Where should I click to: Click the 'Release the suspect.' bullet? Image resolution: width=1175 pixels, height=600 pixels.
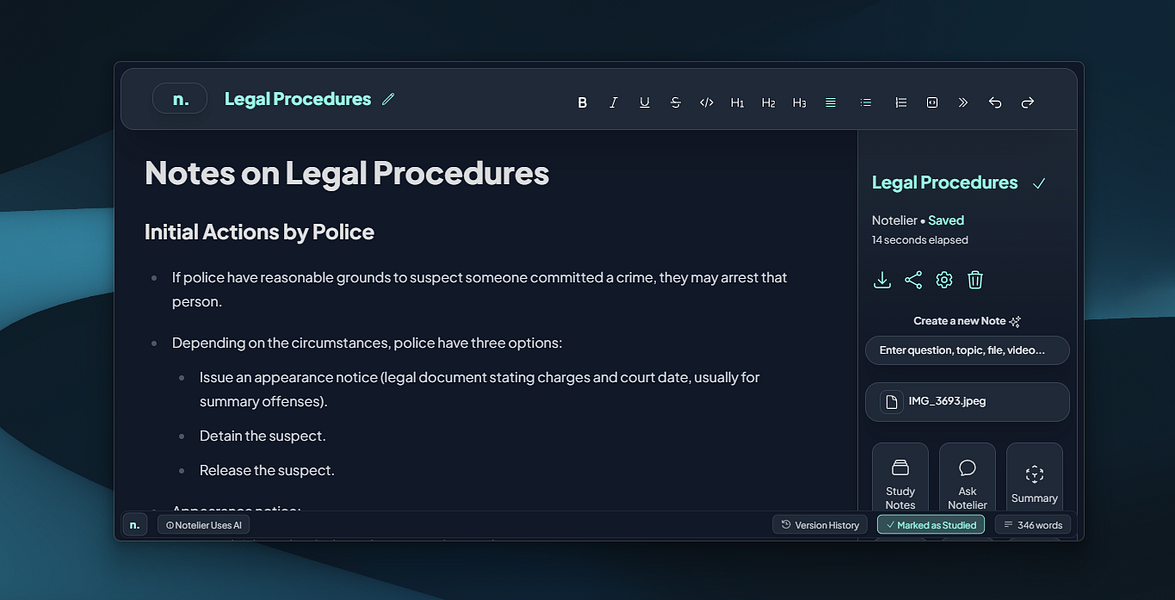267,470
